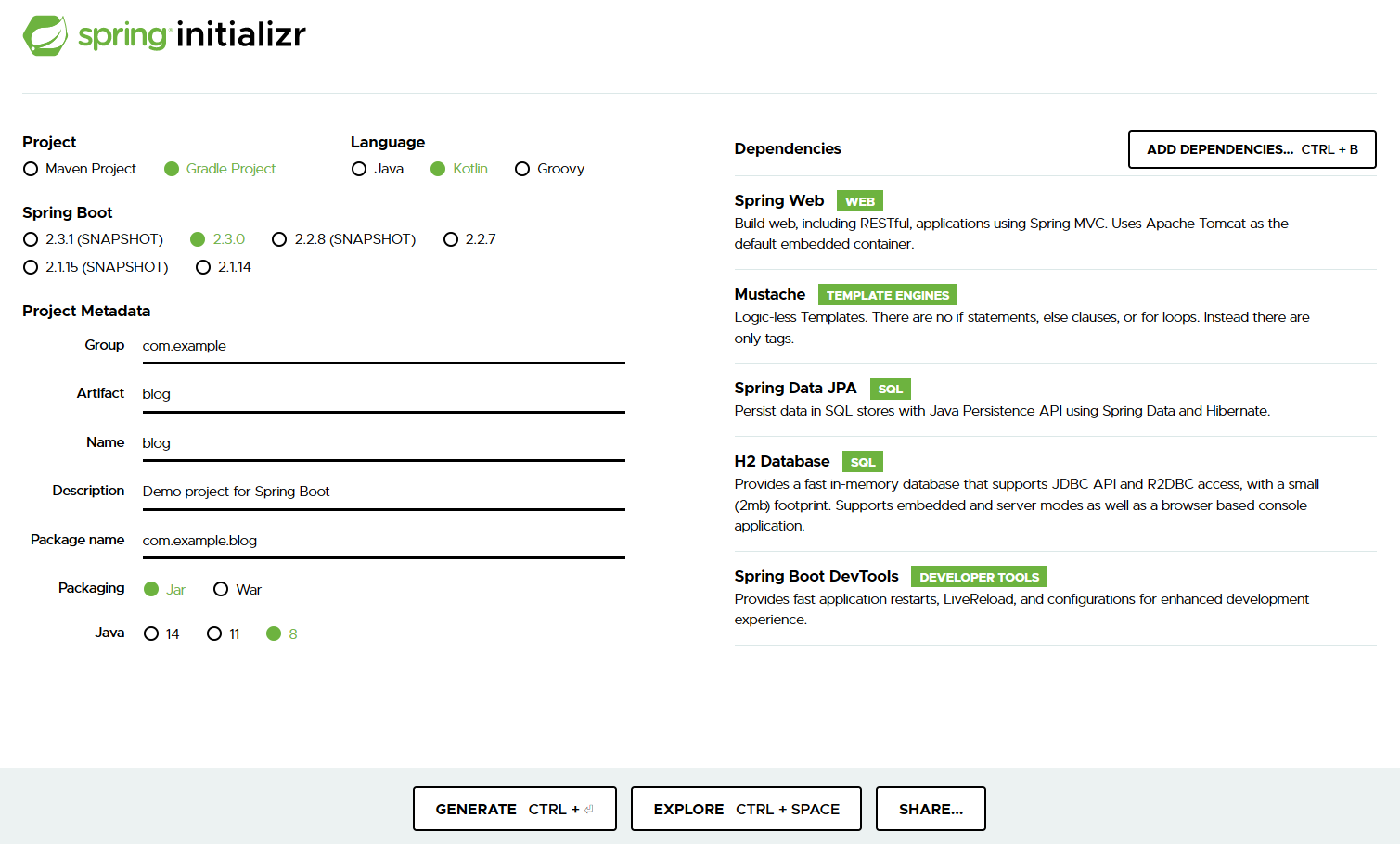
Task: Select Spring Boot 2.3.1 (SNAPSHOT)
Action: [94, 239]
